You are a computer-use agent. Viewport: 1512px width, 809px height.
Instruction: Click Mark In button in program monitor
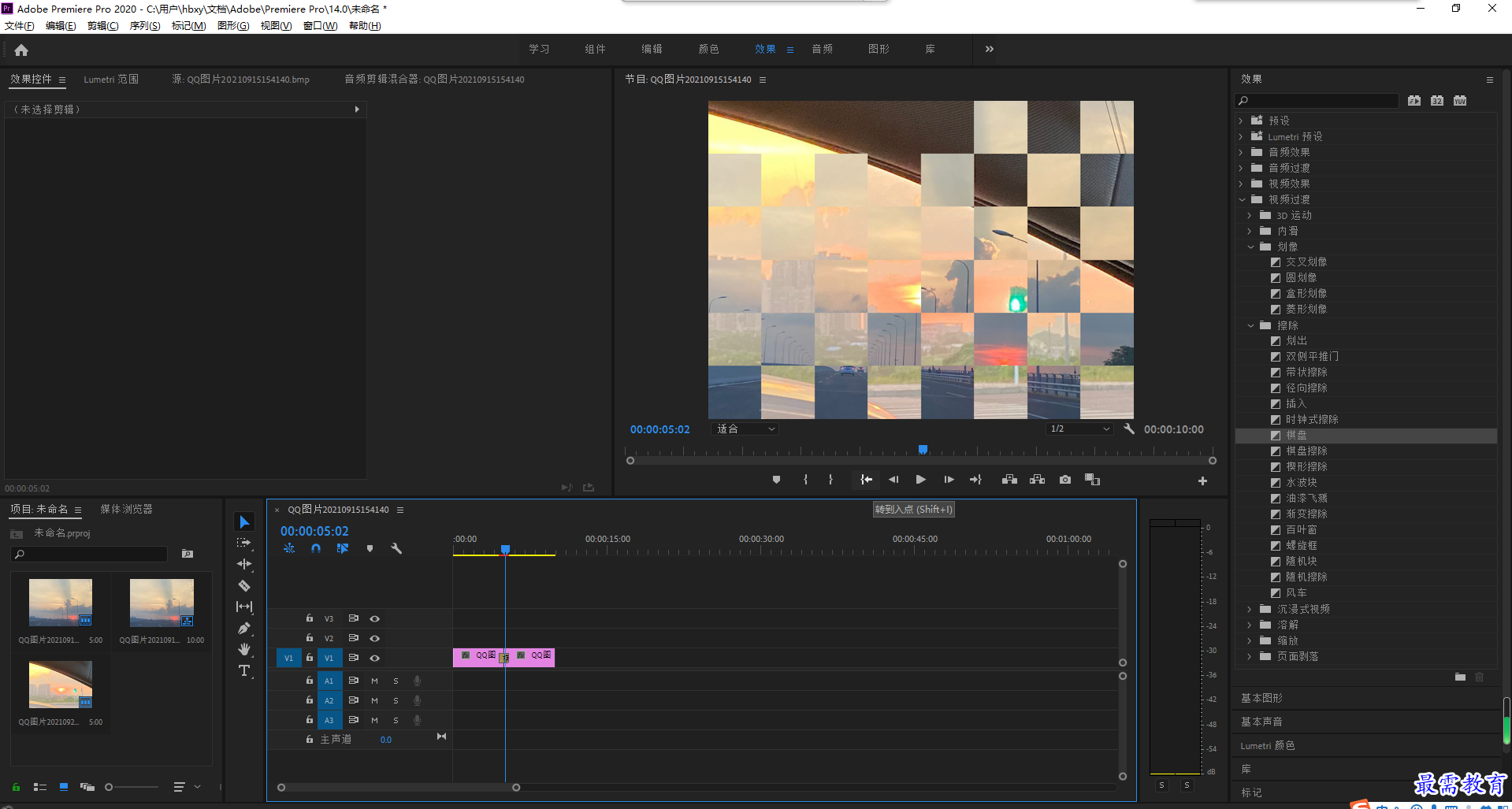coord(805,479)
